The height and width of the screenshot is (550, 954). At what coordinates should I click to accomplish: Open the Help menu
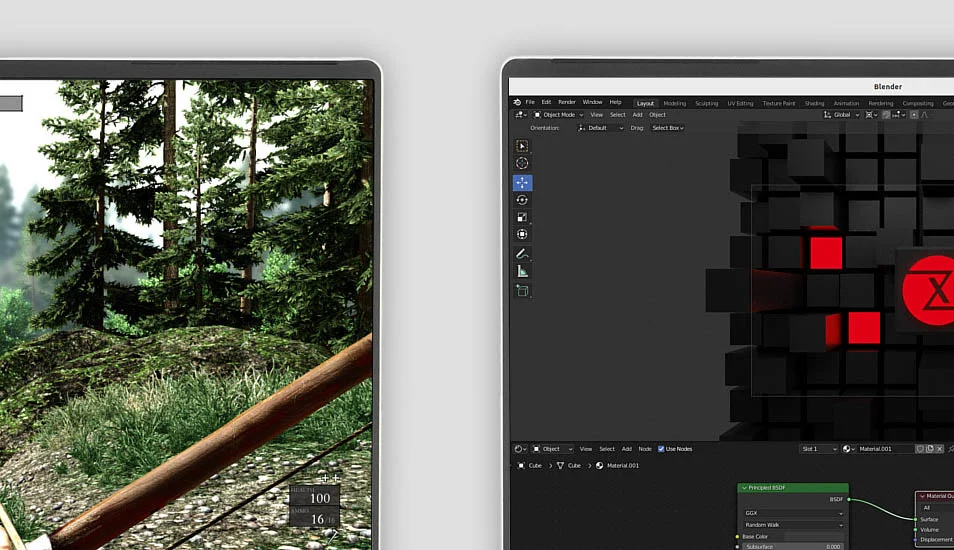[616, 102]
